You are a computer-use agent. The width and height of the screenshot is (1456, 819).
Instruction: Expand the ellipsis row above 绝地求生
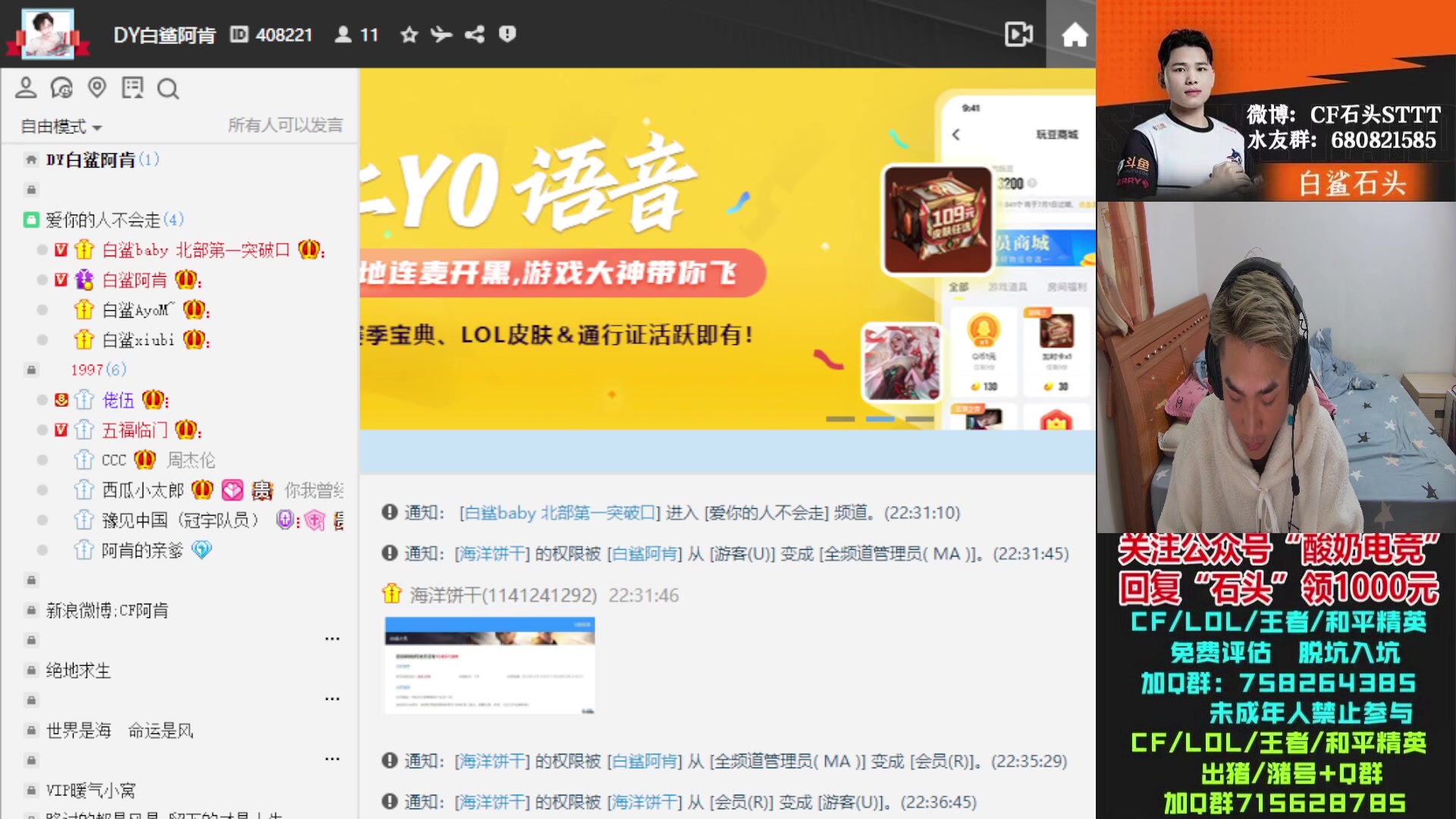point(332,639)
